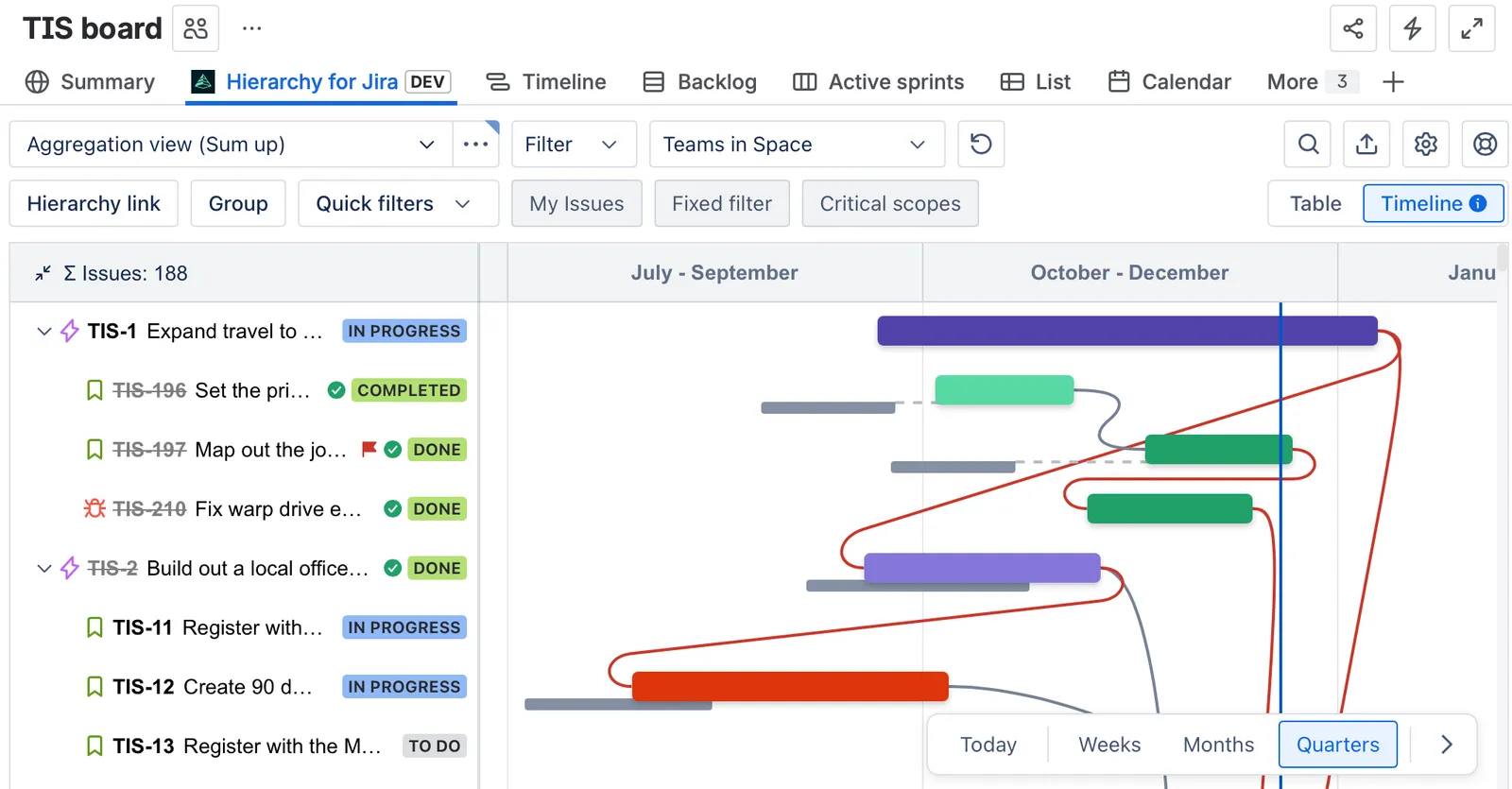
Task: Switch to the Table view
Action: (x=1315, y=203)
